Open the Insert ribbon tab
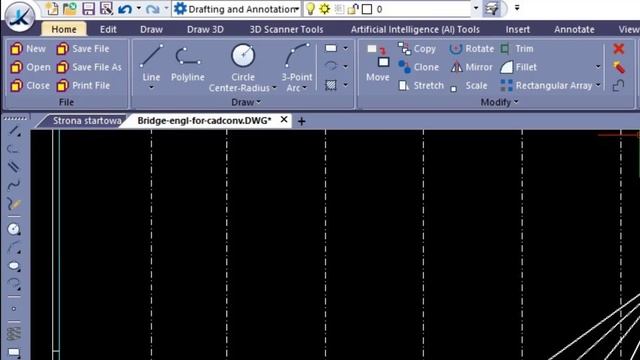 click(518, 29)
